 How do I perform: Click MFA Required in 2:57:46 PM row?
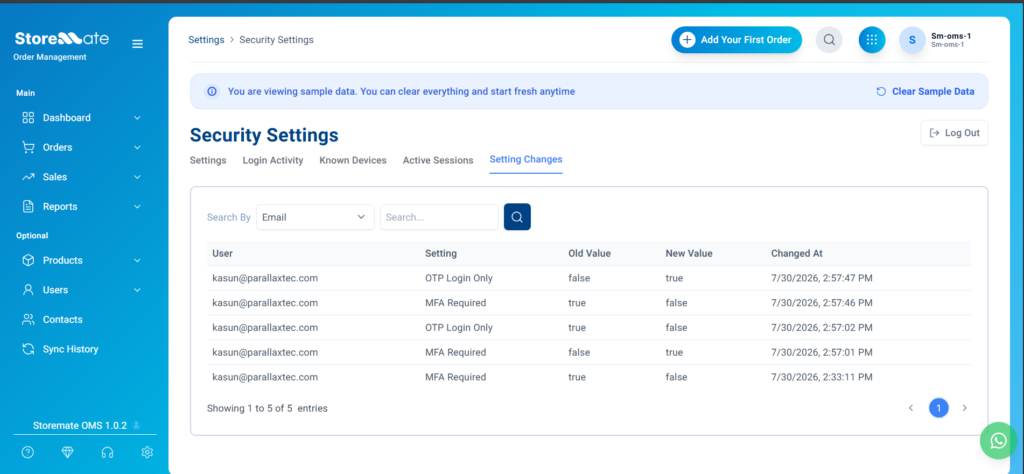(x=456, y=303)
